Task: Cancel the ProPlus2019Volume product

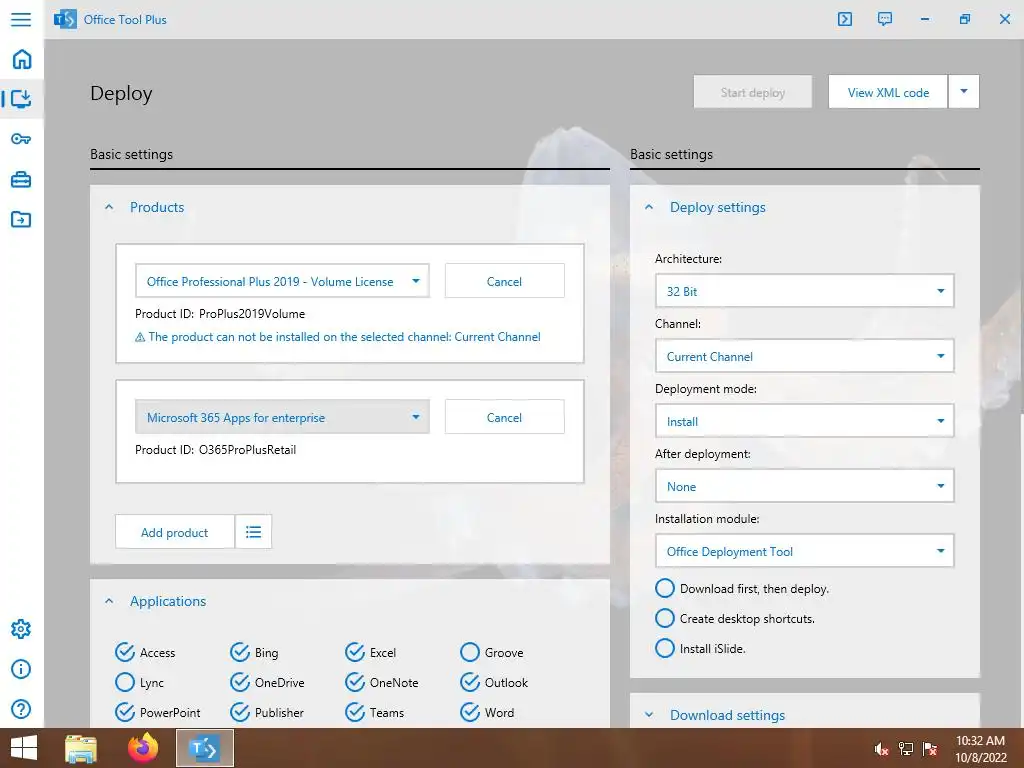Action: [x=504, y=281]
